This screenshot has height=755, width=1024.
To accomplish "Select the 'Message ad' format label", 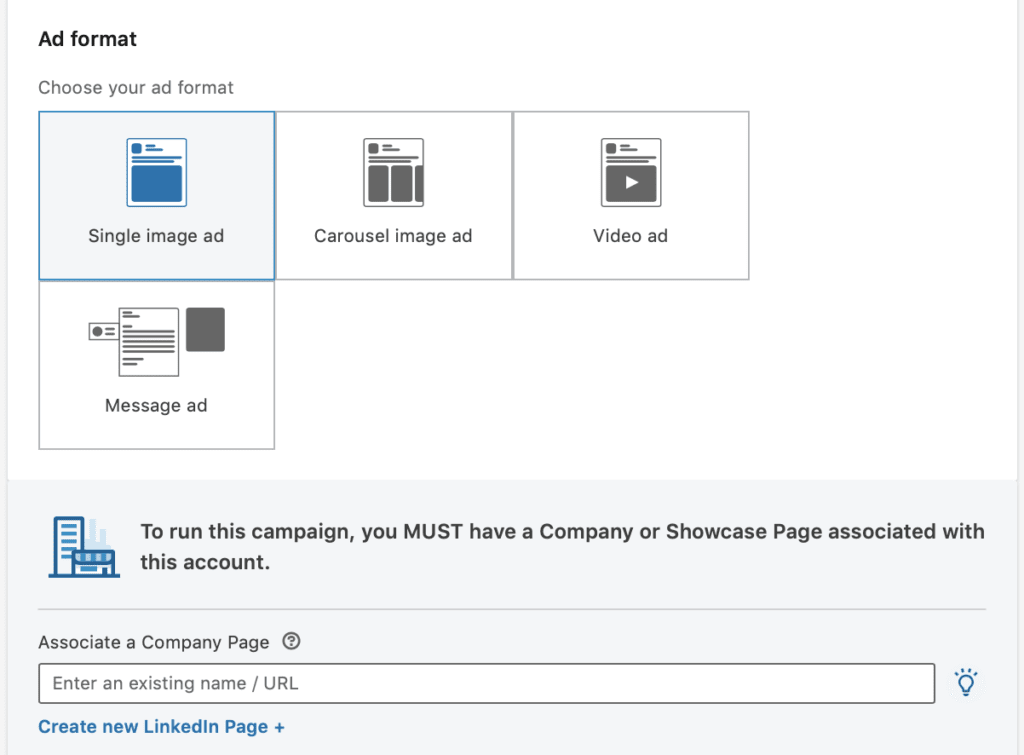I will tap(156, 405).
